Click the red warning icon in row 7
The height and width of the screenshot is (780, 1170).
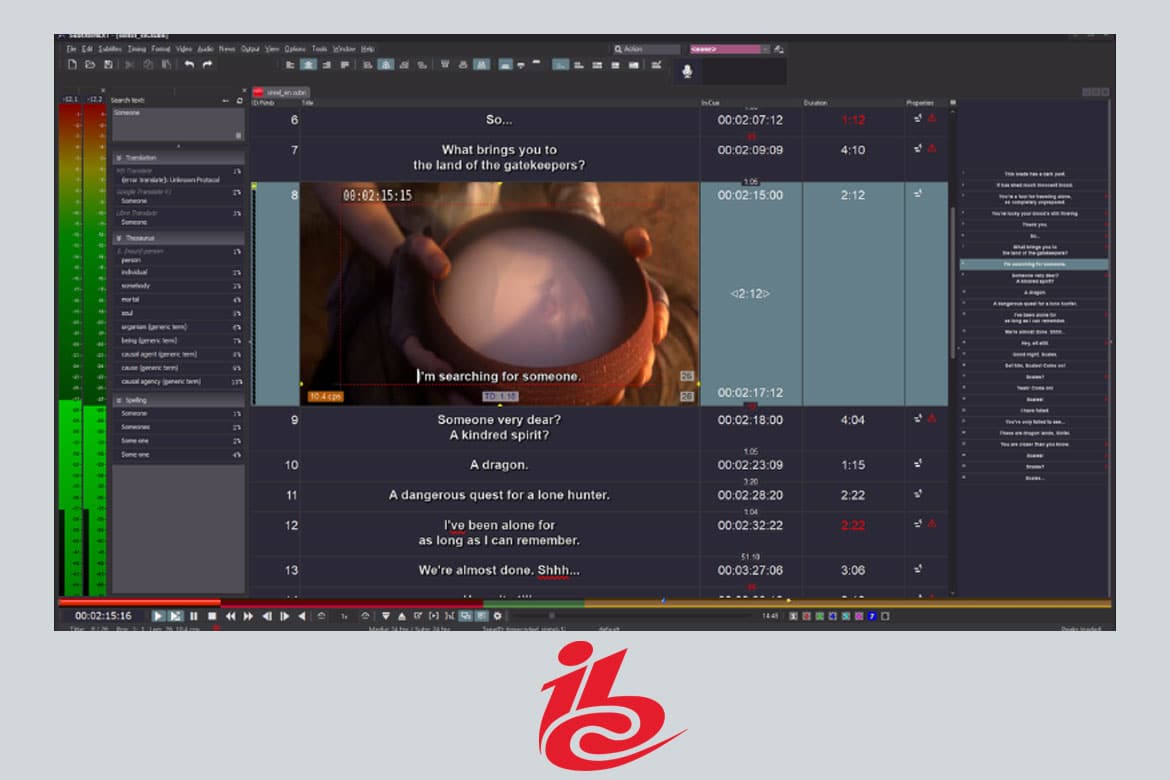coord(932,149)
